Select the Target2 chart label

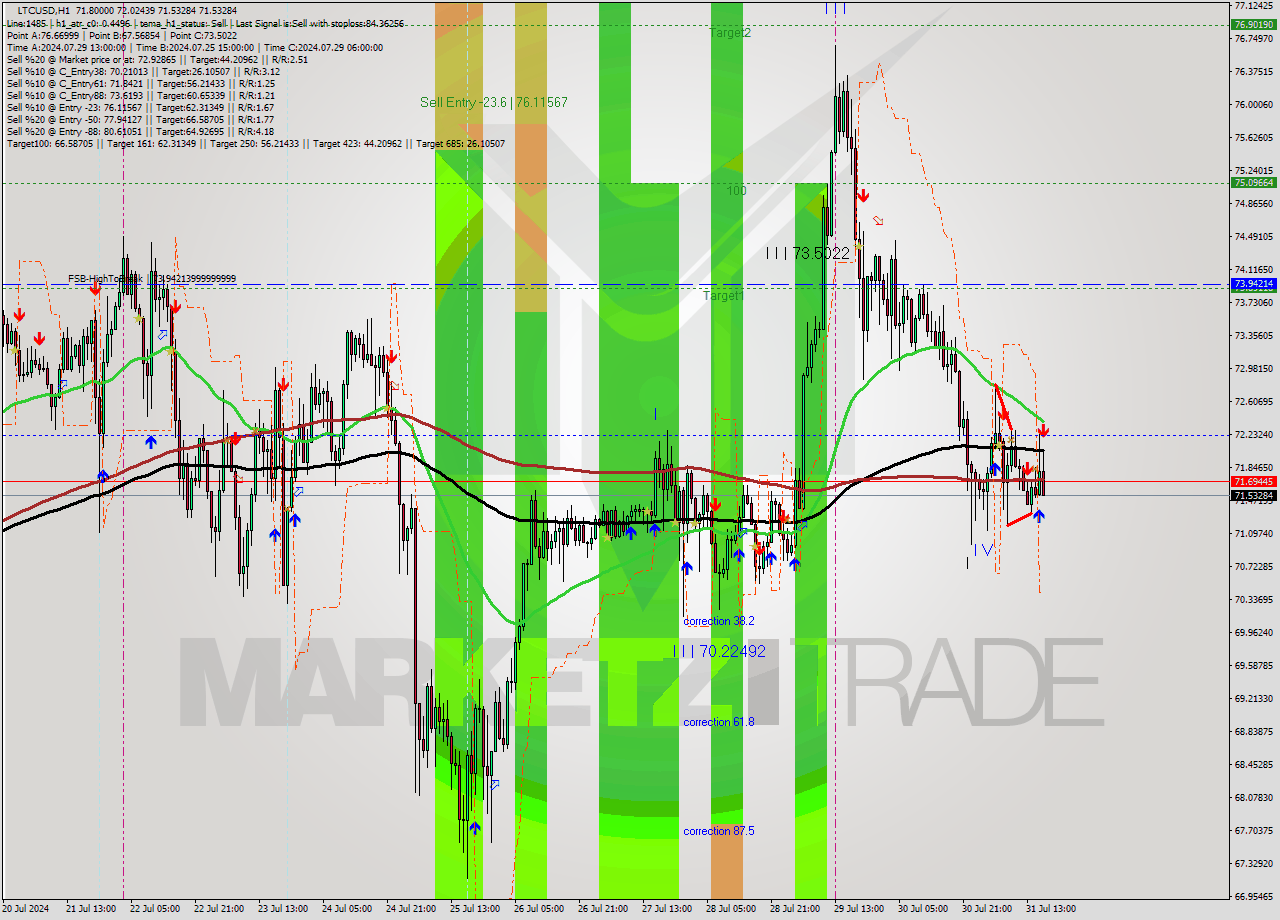[730, 33]
